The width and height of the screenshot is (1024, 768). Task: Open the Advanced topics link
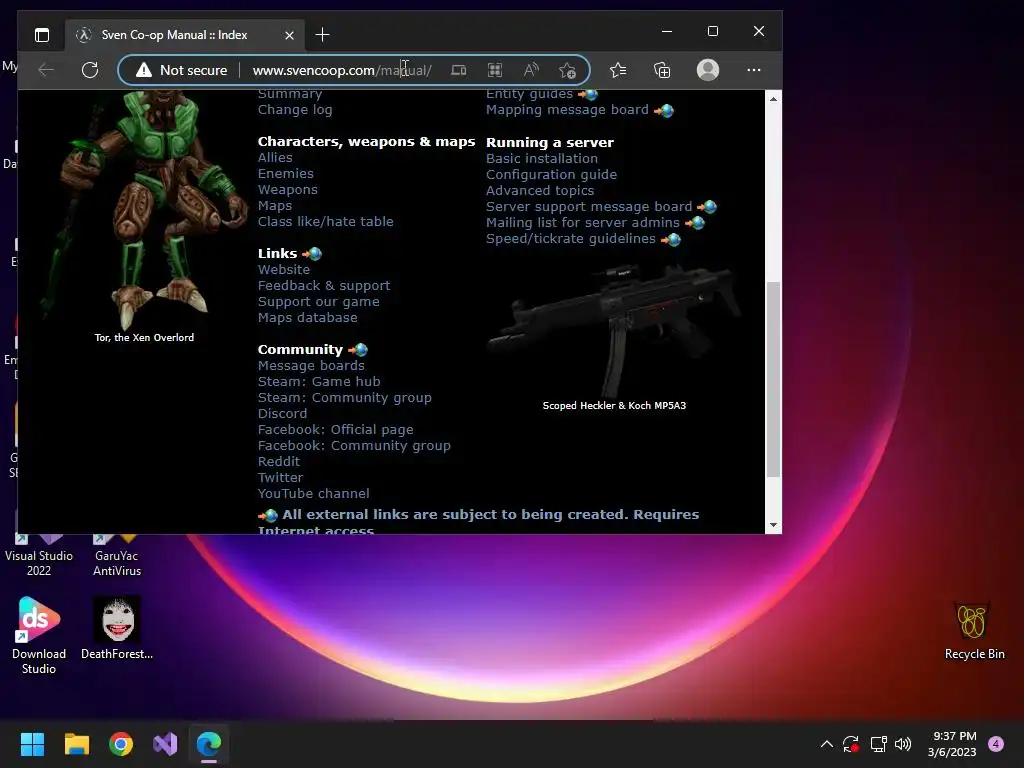tap(540, 191)
